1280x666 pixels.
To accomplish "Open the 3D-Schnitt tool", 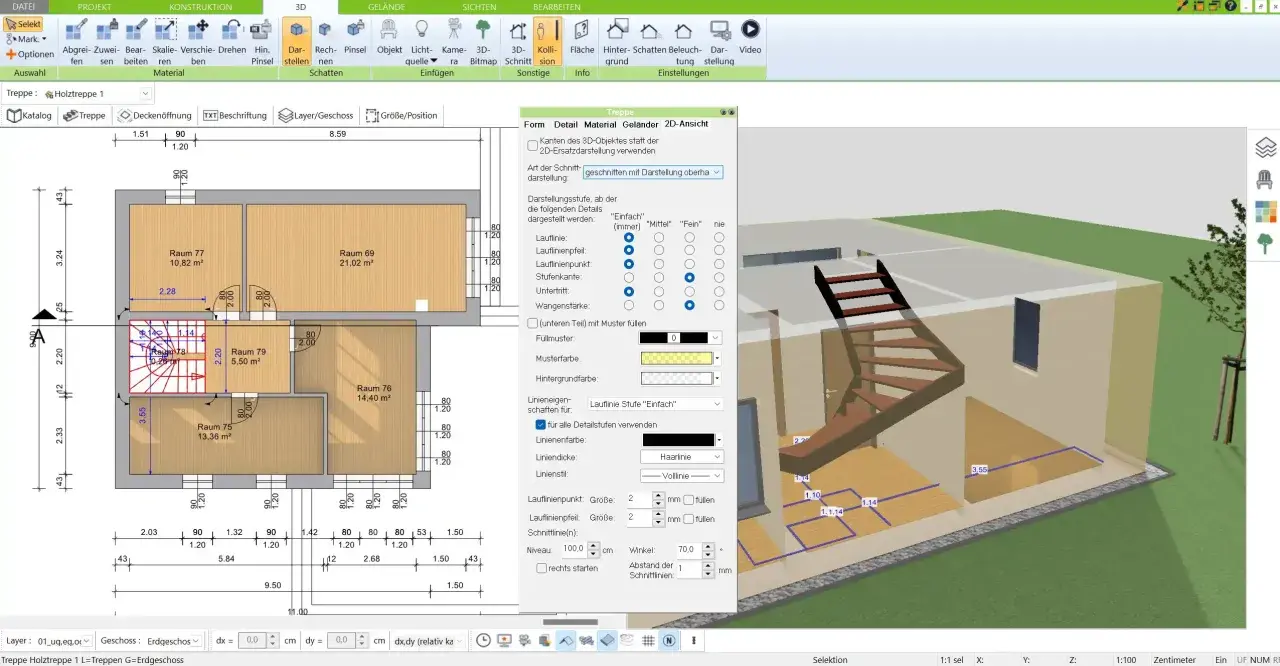I will (x=518, y=42).
